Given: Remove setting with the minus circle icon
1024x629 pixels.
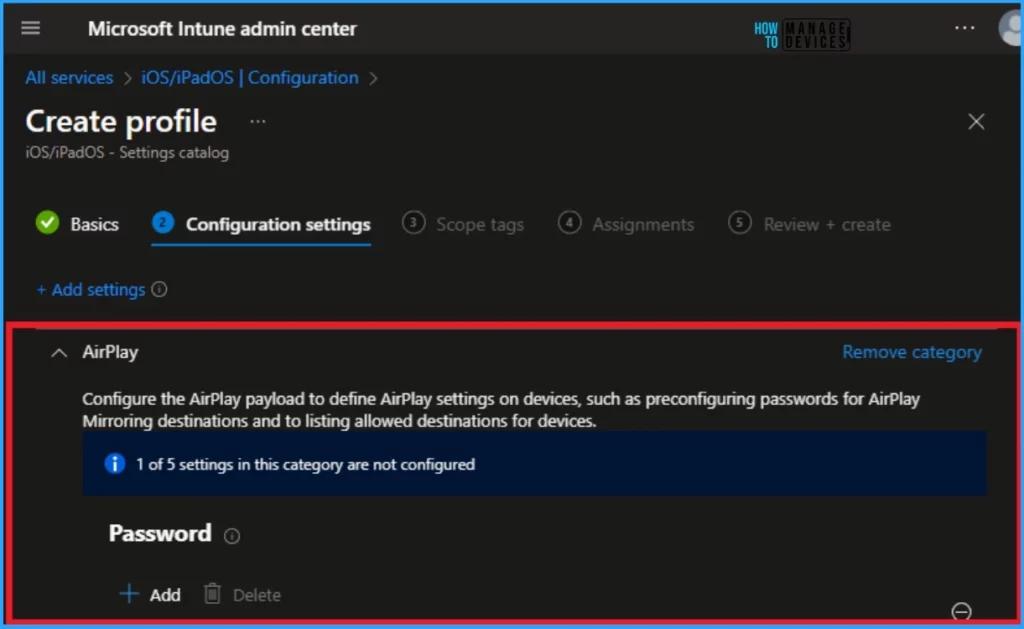Looking at the screenshot, I should pyautogui.click(x=961, y=612).
